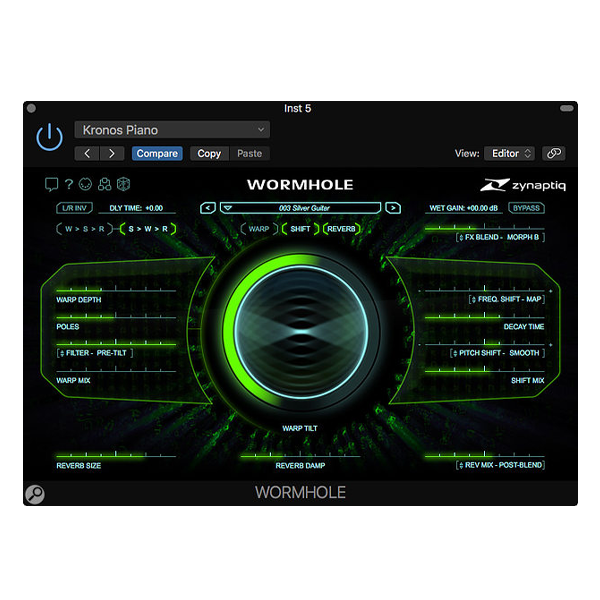Click the POLES slider
Image resolution: width=600 pixels, height=600 pixels.
click(x=116, y=316)
